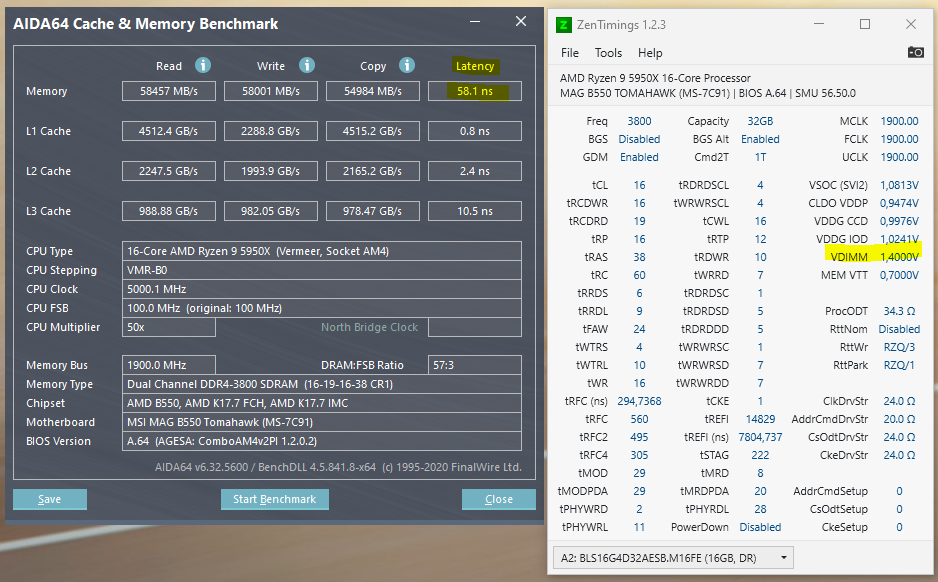Open the File menu in ZenTimings

[570, 53]
